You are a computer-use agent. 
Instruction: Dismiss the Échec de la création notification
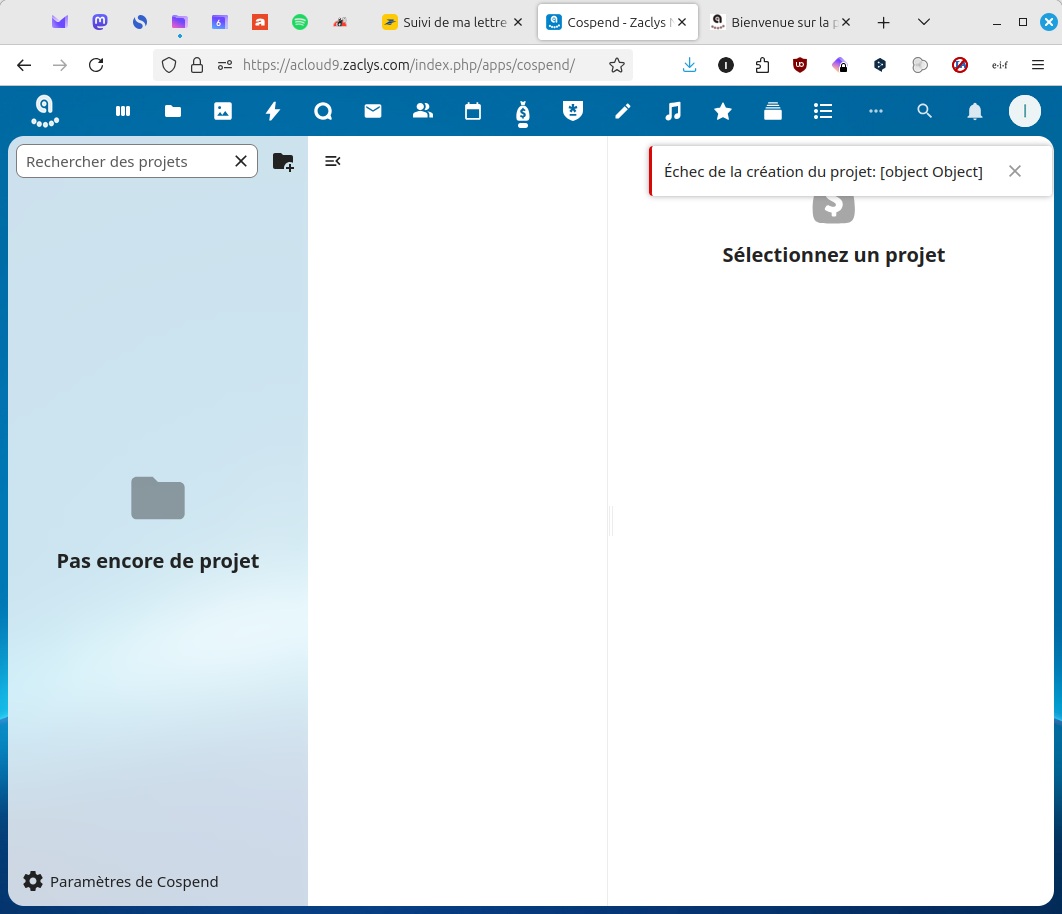coord(1015,171)
